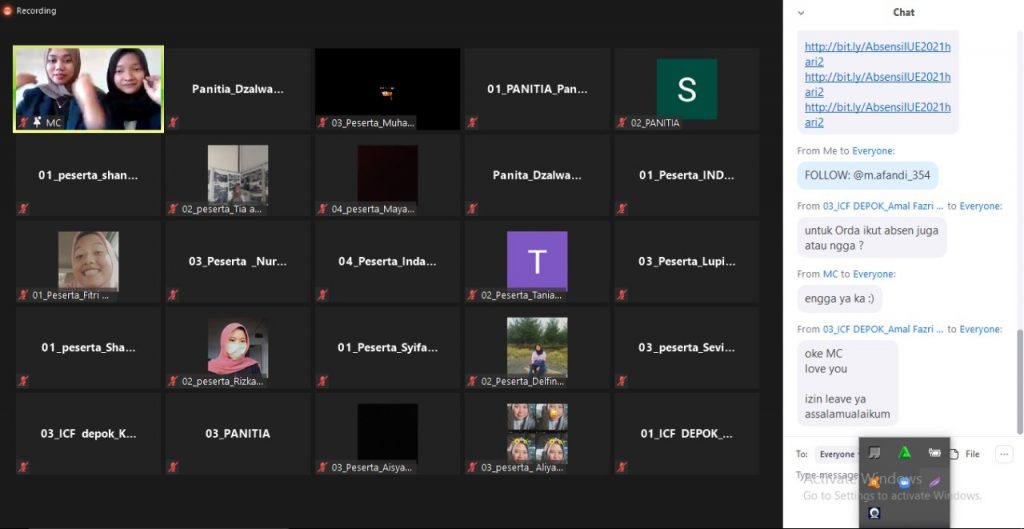This screenshot has width=1024, height=529.
Task: Click muted mic icon on 02_PANITIA tile
Action: point(623,122)
